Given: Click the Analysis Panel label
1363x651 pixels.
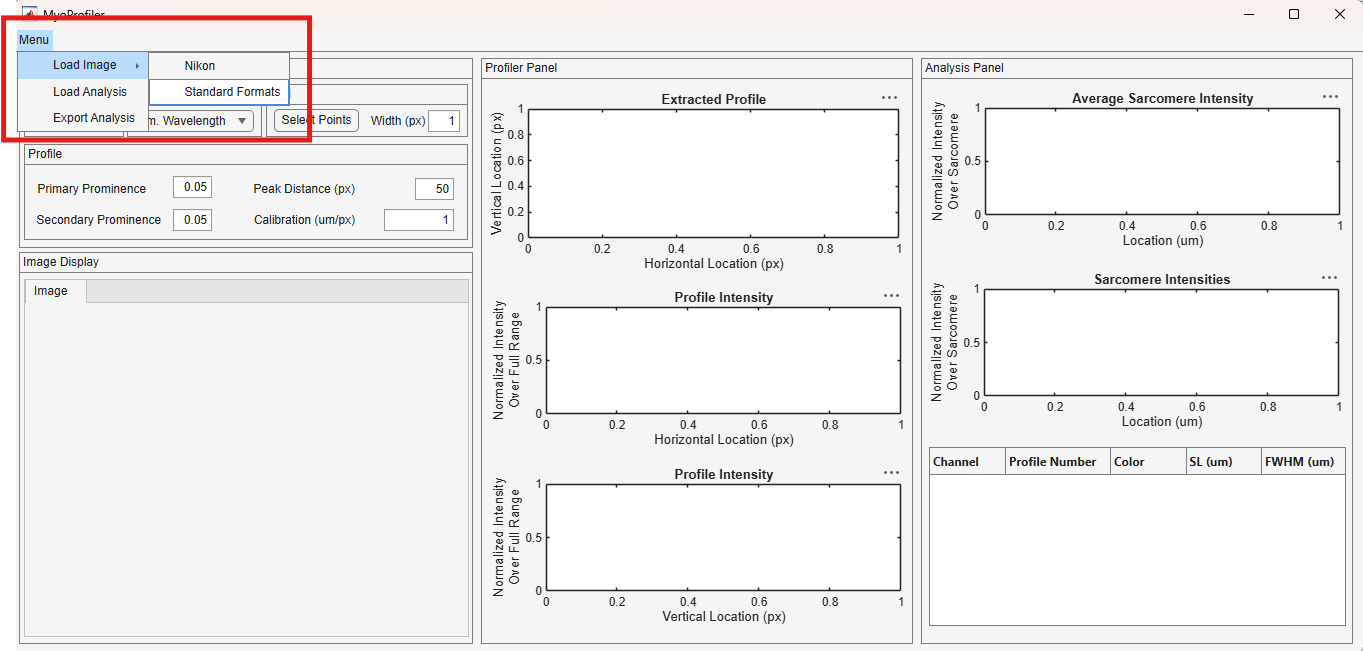Looking at the screenshot, I should [964, 68].
